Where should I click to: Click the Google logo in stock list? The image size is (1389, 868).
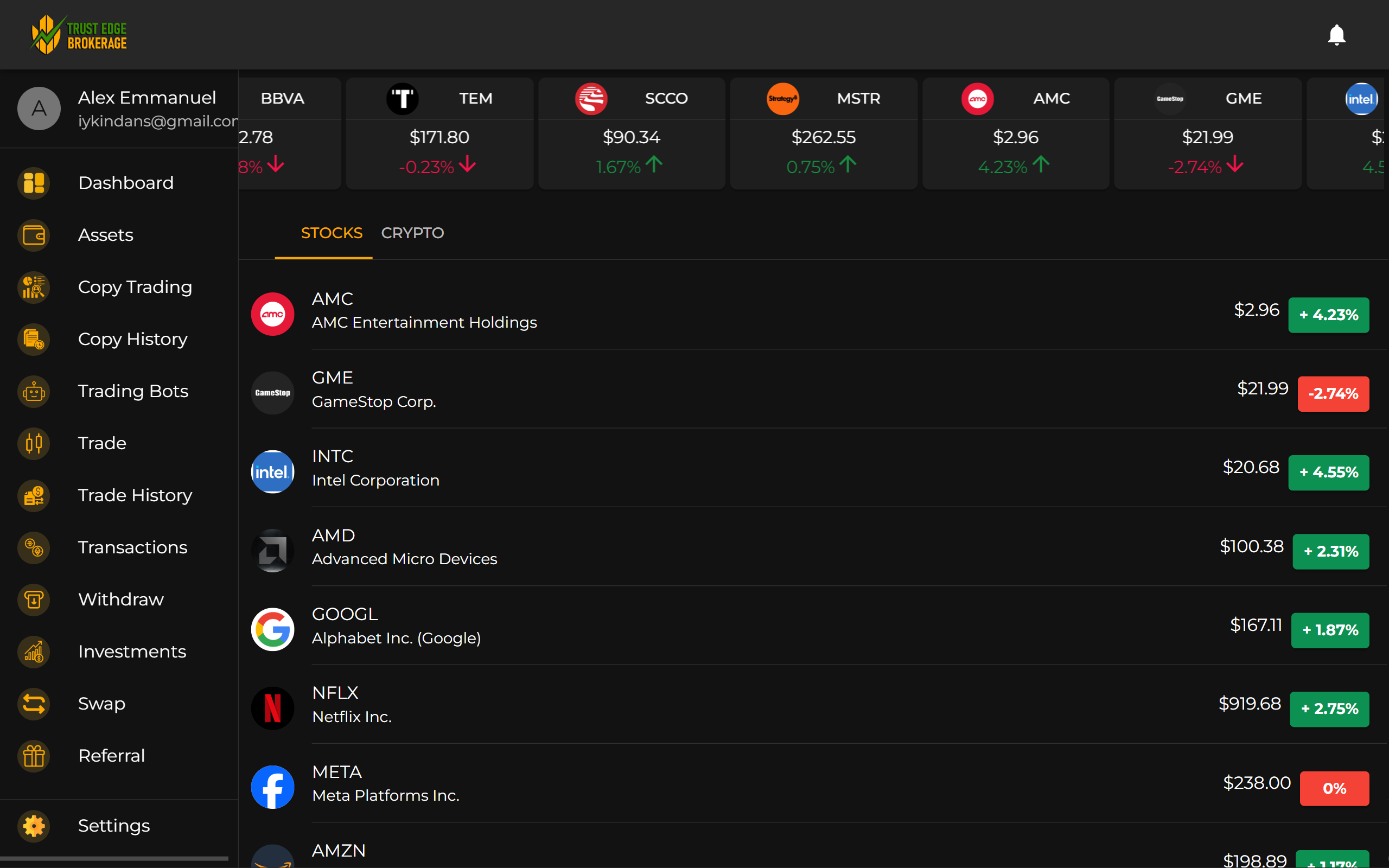(272, 629)
